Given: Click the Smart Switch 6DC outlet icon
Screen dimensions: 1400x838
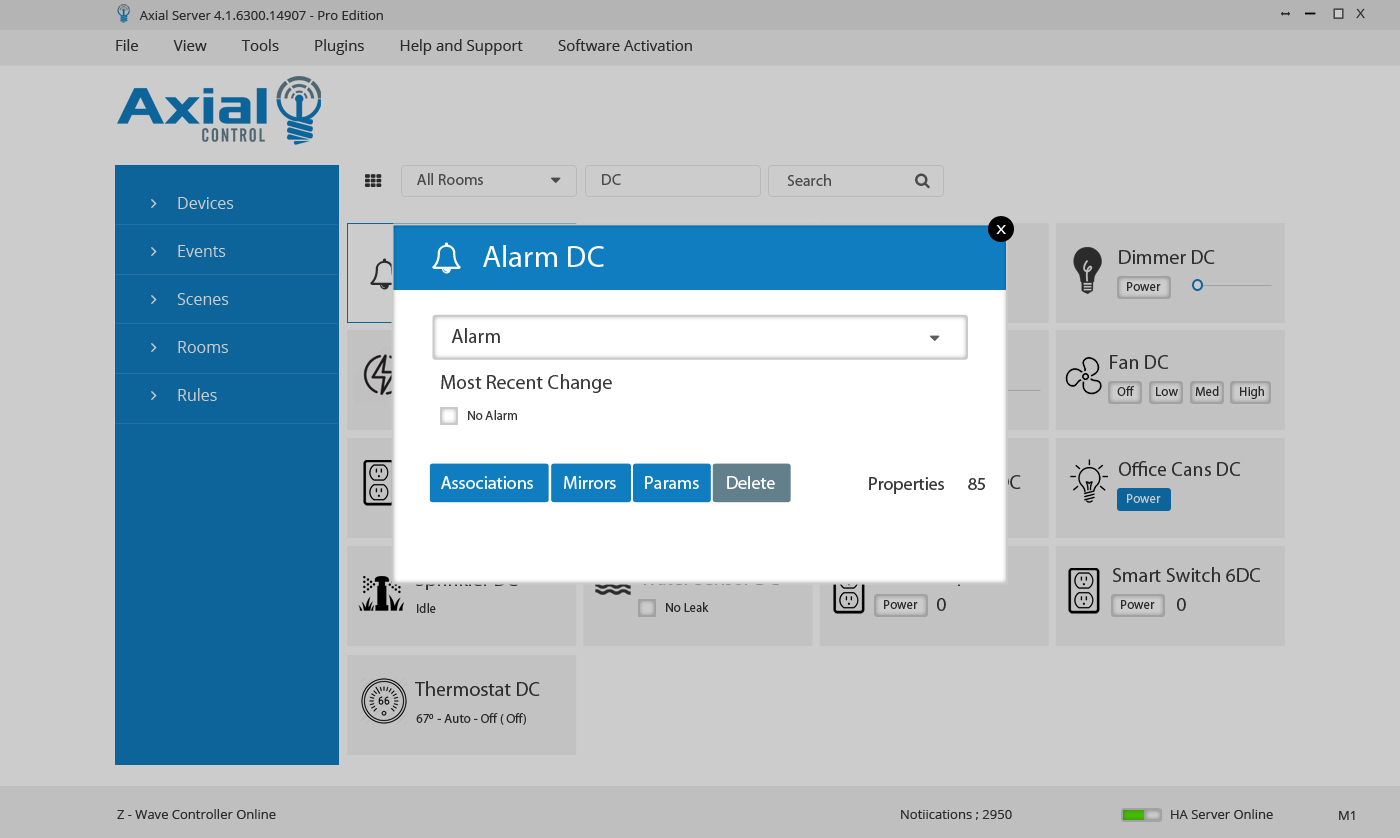Looking at the screenshot, I should [x=1084, y=590].
